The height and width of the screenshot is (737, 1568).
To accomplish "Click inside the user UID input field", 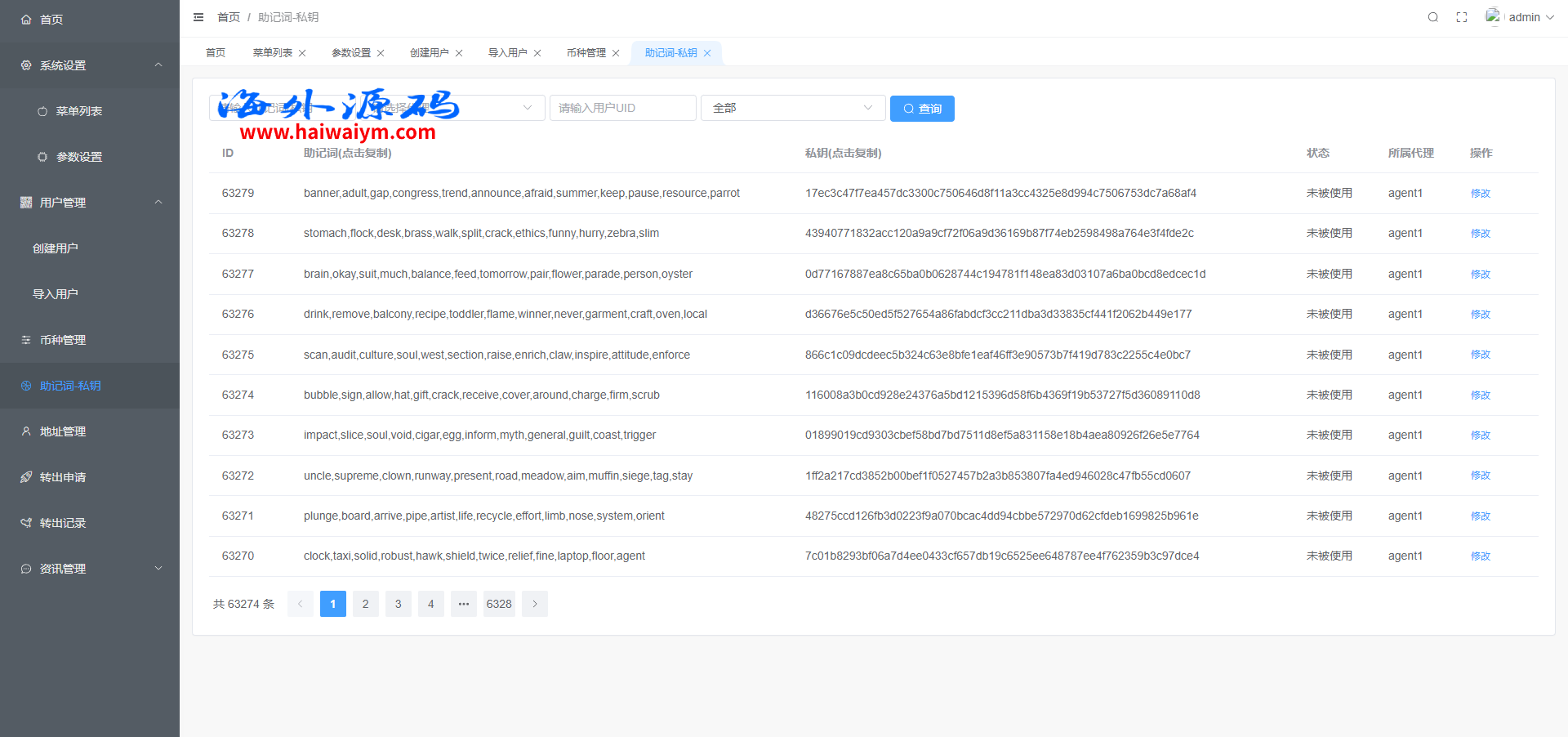I will 622,108.
